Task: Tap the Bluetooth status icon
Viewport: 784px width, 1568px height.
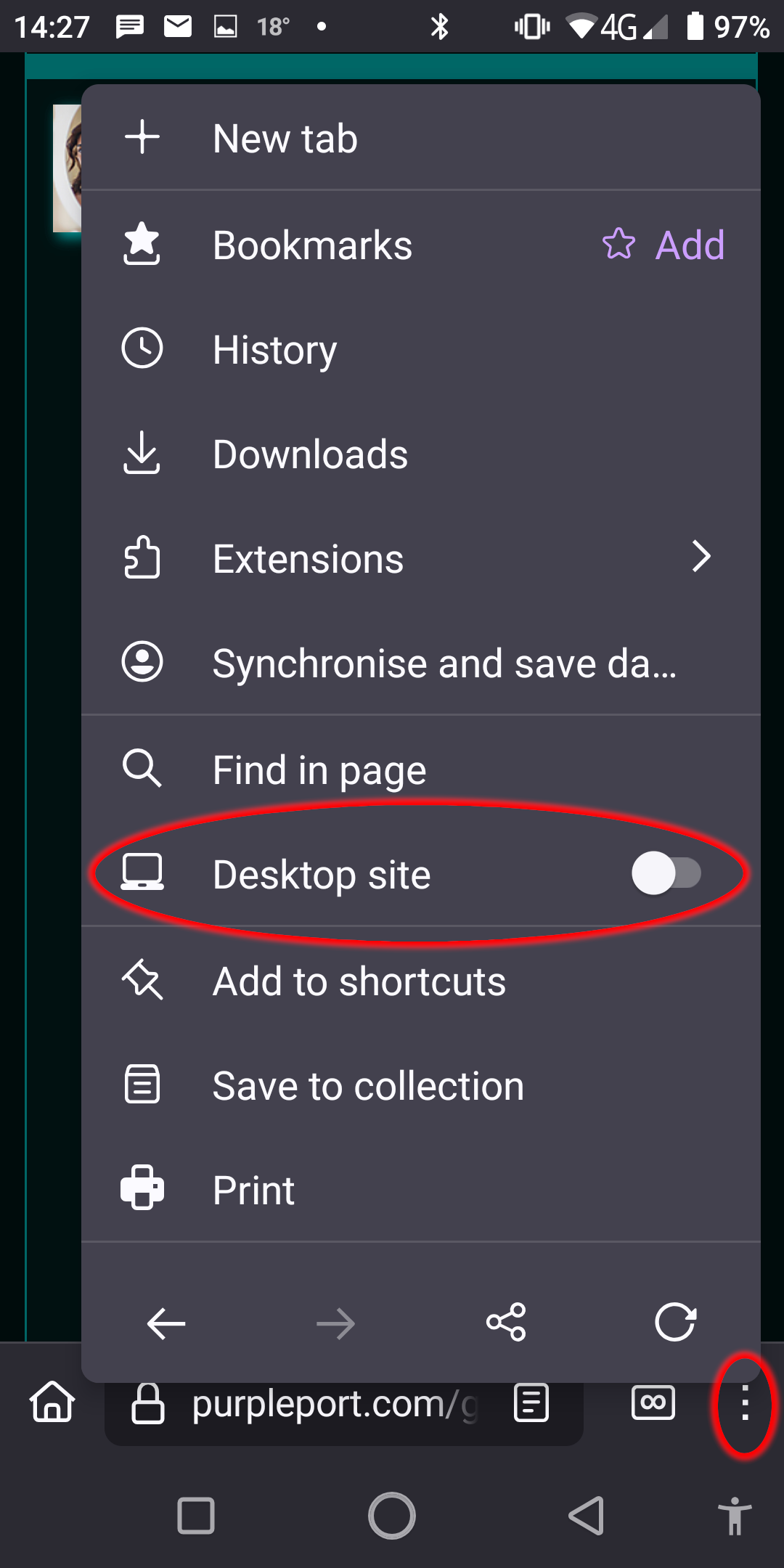Action: [x=439, y=27]
